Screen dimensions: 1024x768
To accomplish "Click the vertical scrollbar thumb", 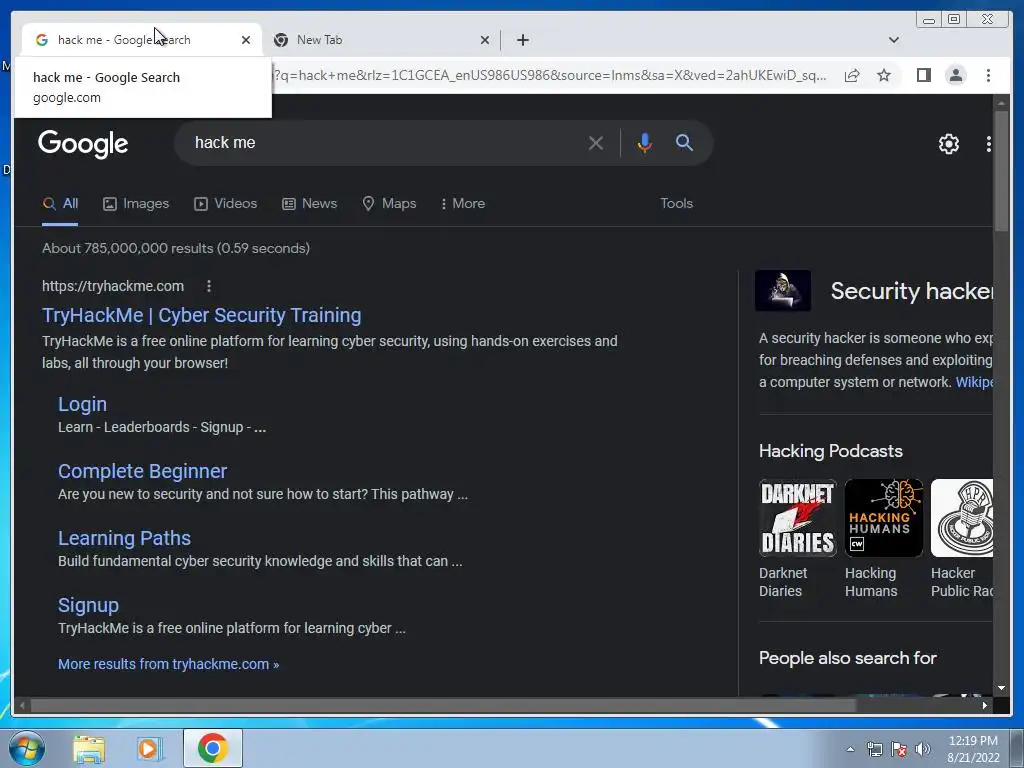I will pyautogui.click(x=1001, y=171).
